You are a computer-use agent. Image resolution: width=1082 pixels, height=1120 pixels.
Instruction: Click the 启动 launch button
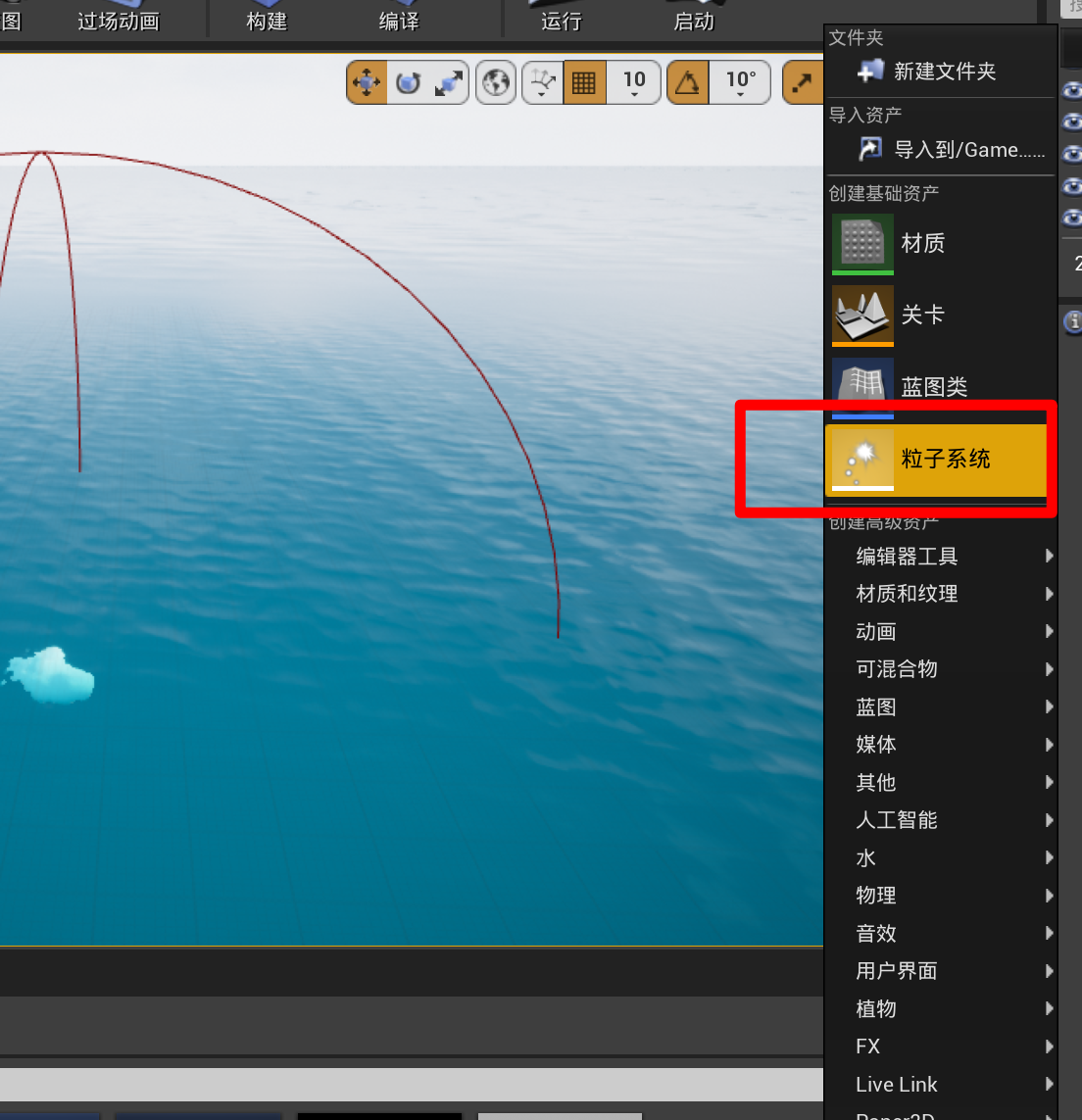(694, 19)
